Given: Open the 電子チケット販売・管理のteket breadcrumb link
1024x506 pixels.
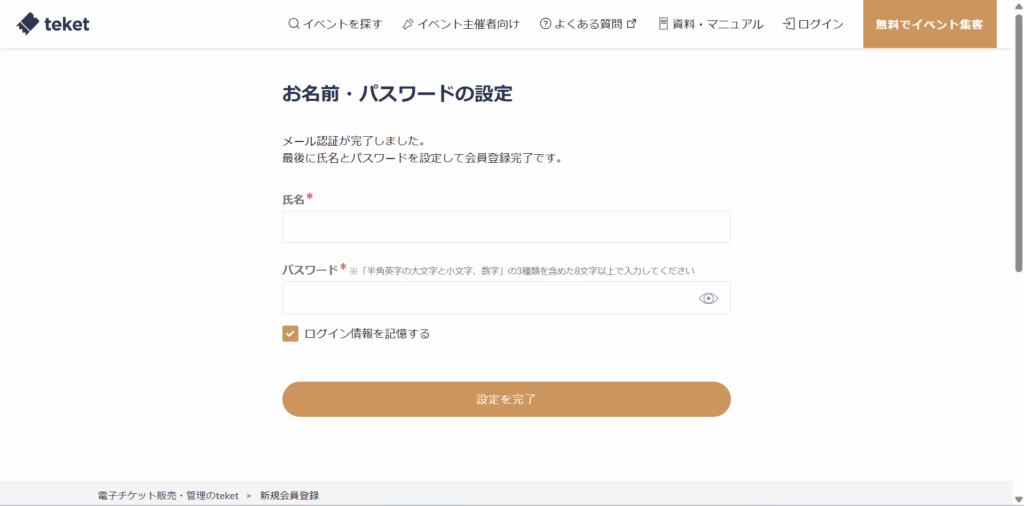Looking at the screenshot, I should coord(168,495).
